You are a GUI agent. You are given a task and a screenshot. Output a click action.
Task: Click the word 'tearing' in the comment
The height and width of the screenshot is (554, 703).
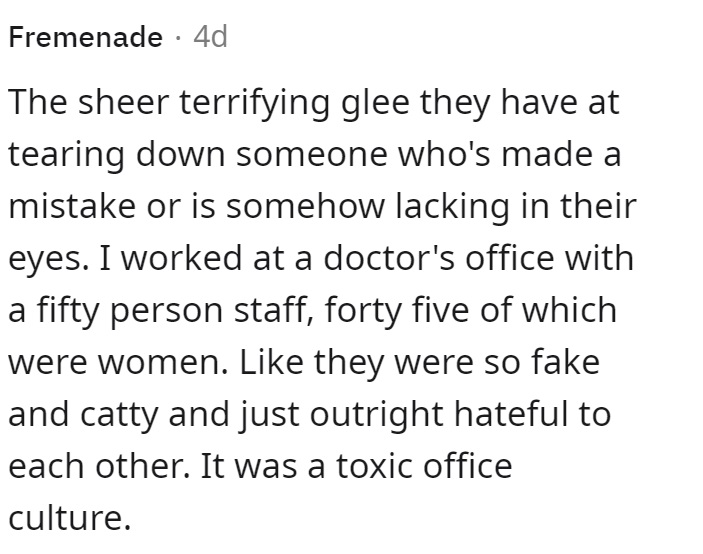66,156
